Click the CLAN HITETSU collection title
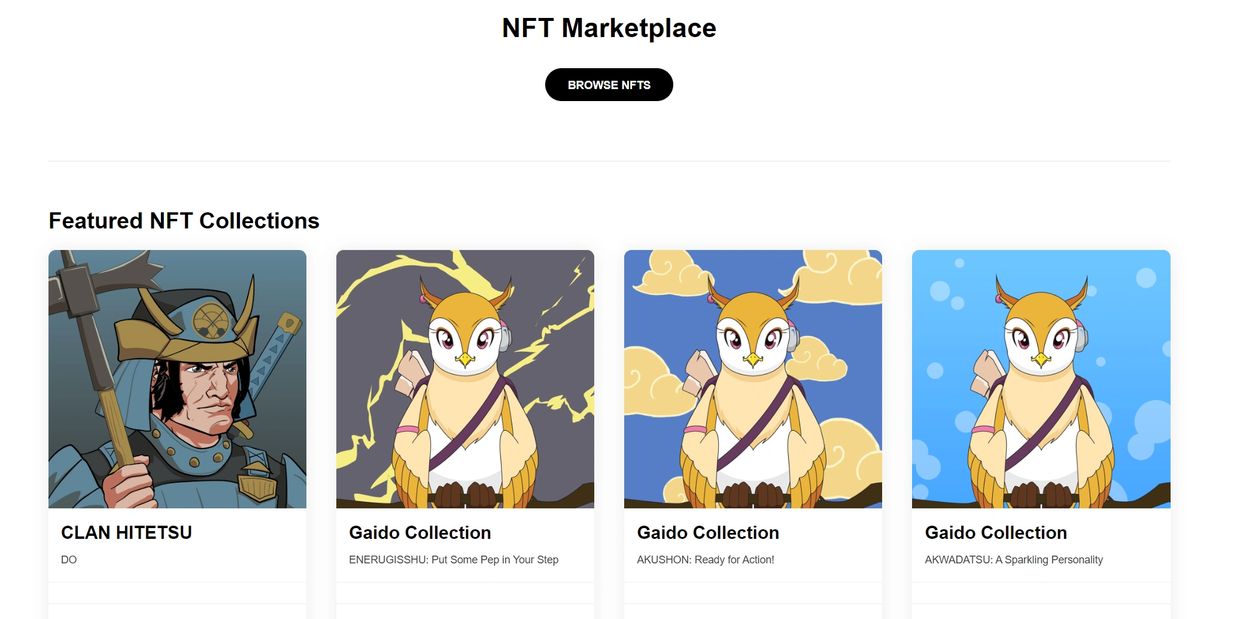Viewport: 1240px width, 619px height. (x=126, y=533)
